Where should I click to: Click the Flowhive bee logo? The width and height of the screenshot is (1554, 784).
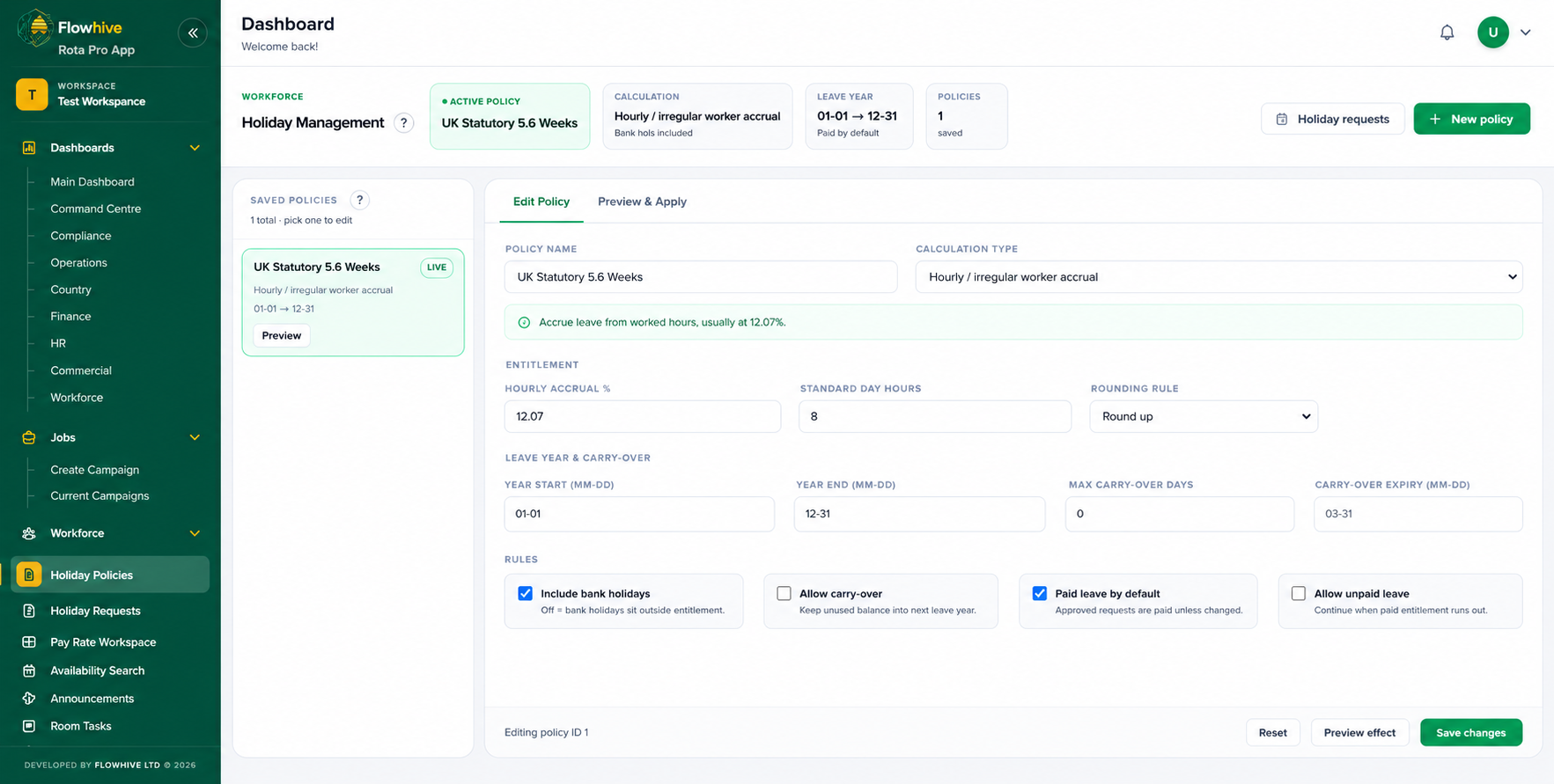[35, 28]
